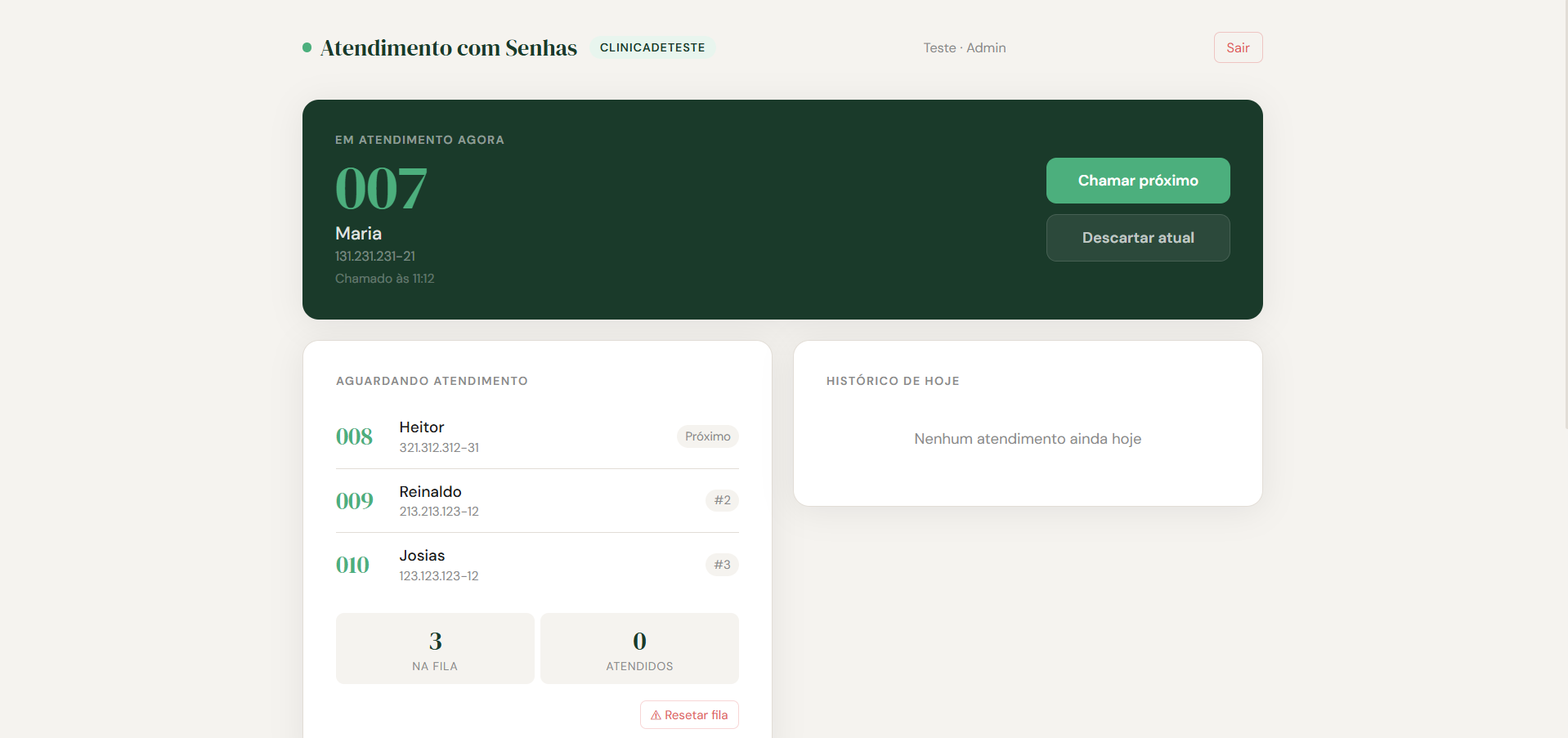Click the Resetar fila button

coord(689,715)
